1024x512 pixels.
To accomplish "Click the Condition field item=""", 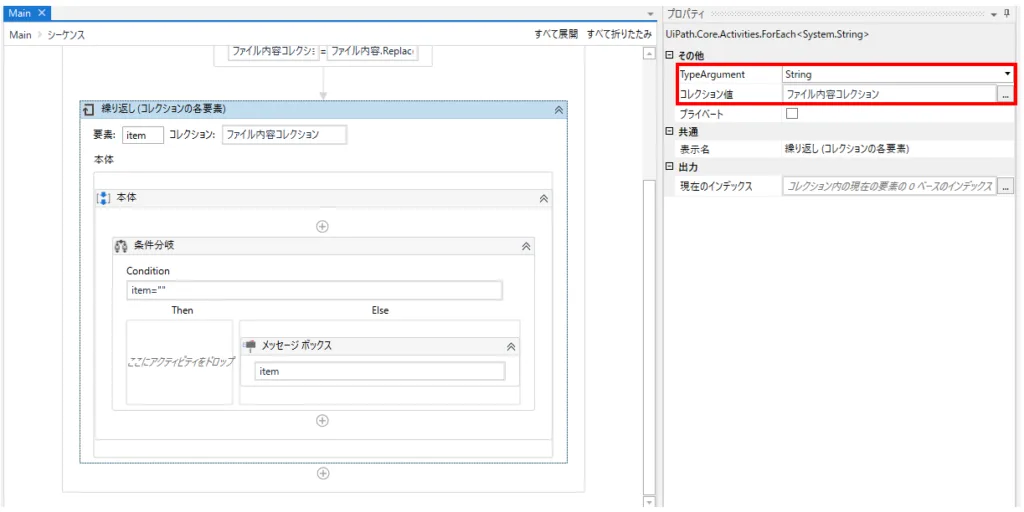I will 314,291.
